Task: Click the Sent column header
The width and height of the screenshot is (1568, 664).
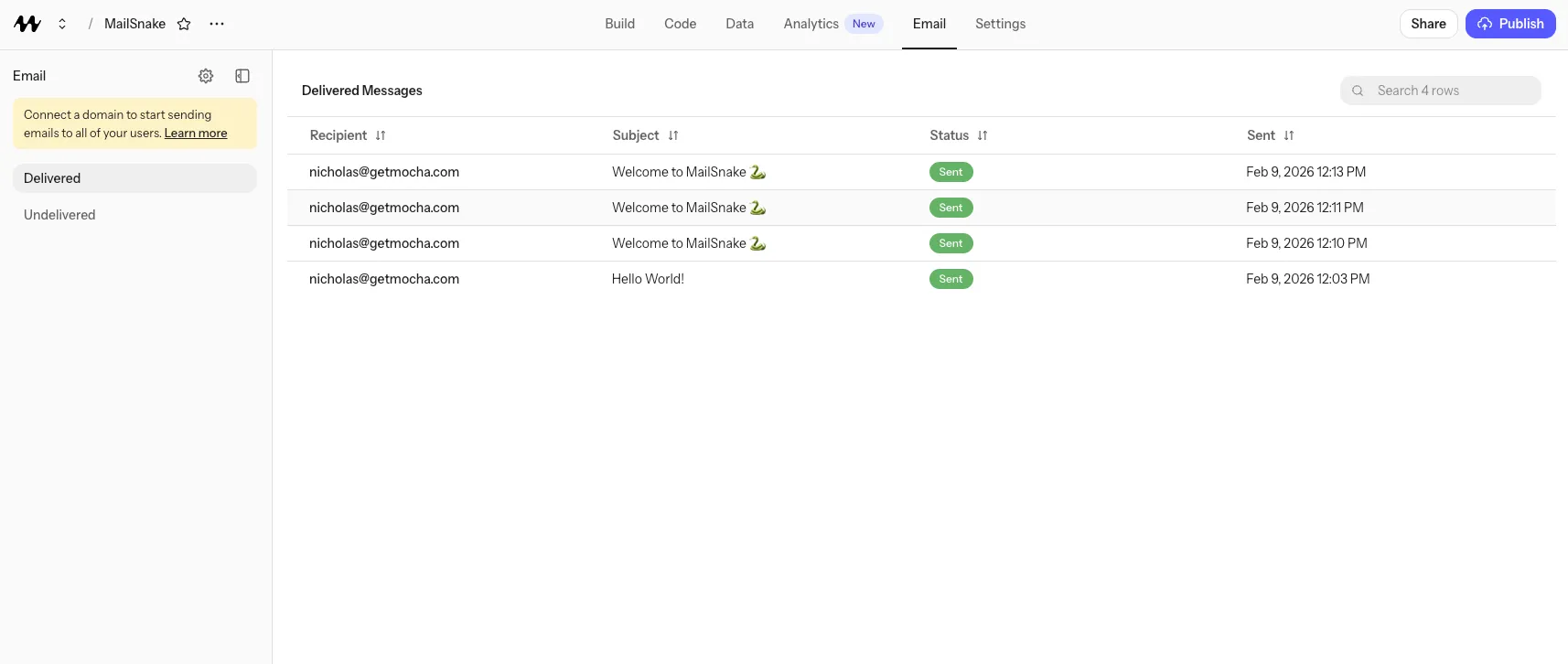Action: coord(1261,135)
